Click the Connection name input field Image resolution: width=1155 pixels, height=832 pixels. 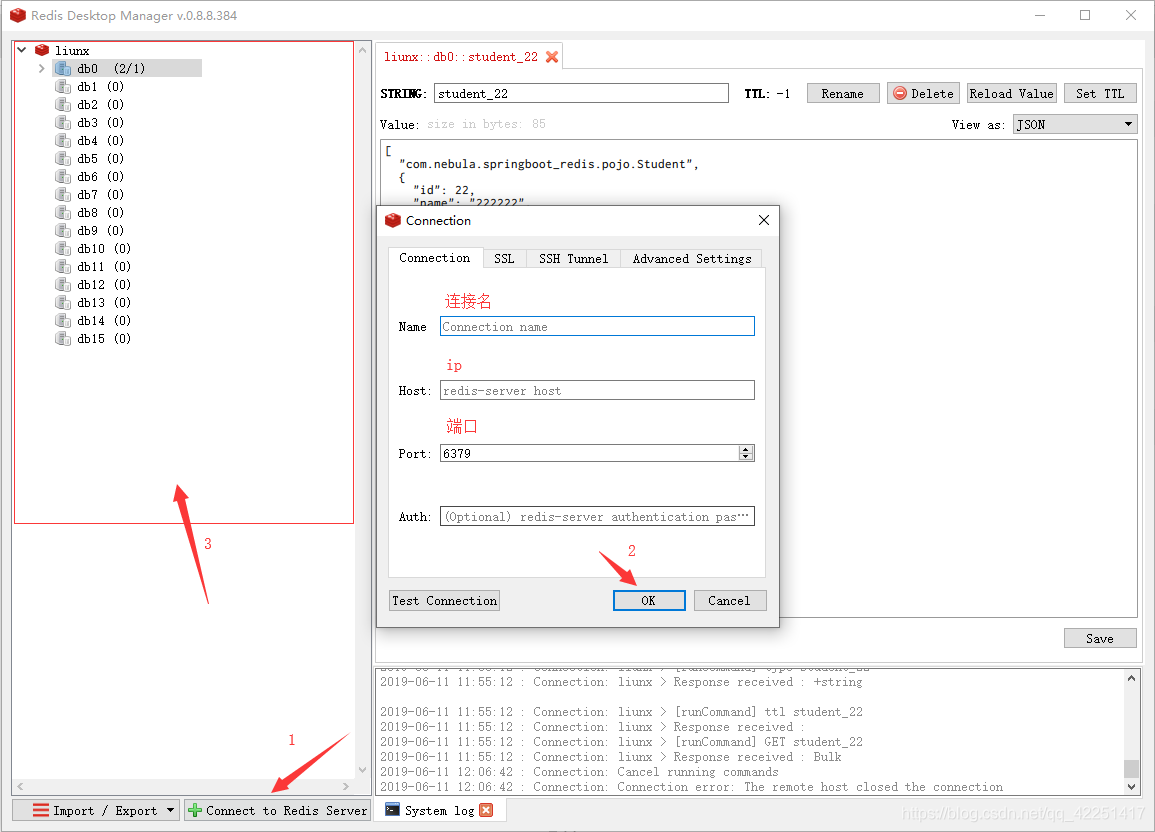click(597, 326)
